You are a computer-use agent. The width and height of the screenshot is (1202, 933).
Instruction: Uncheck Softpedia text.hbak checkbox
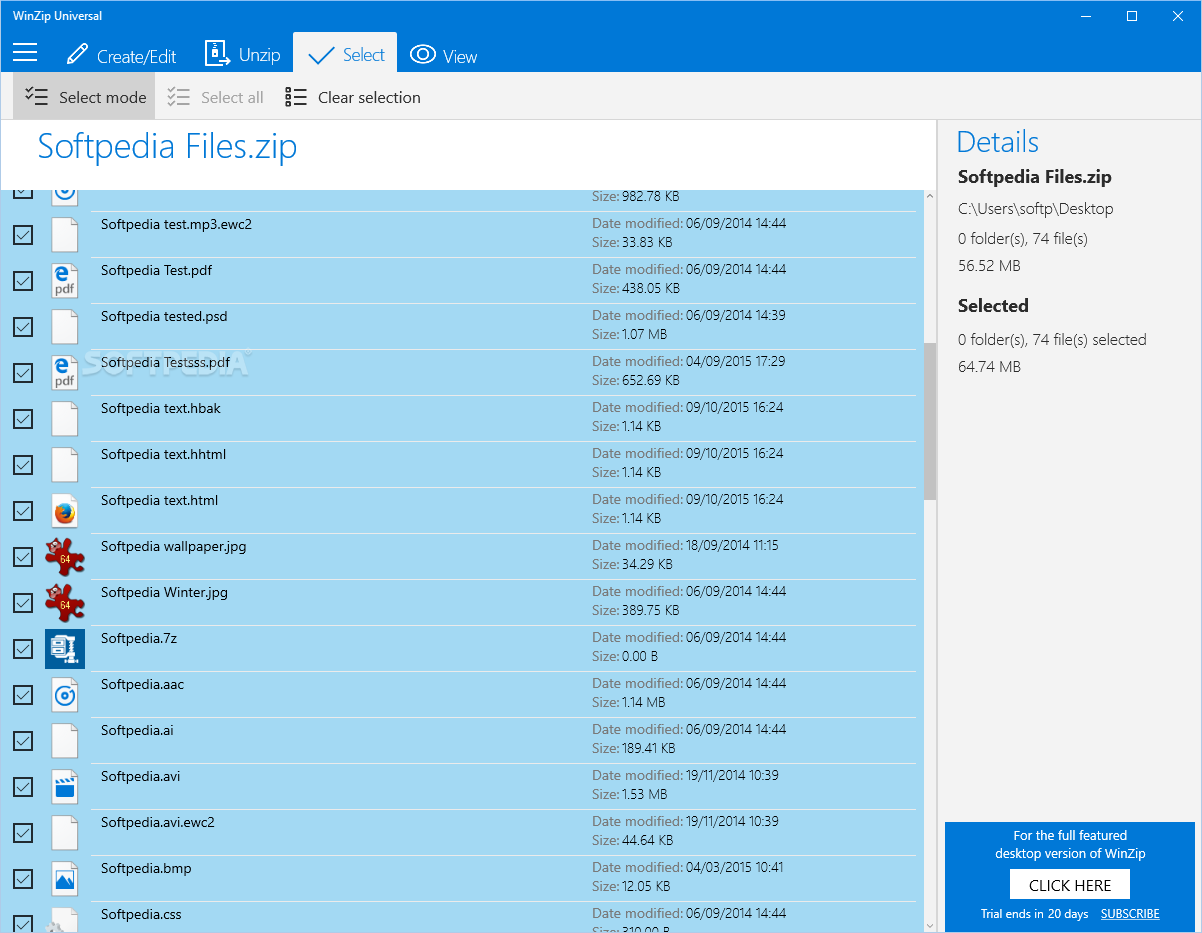[x=23, y=419]
